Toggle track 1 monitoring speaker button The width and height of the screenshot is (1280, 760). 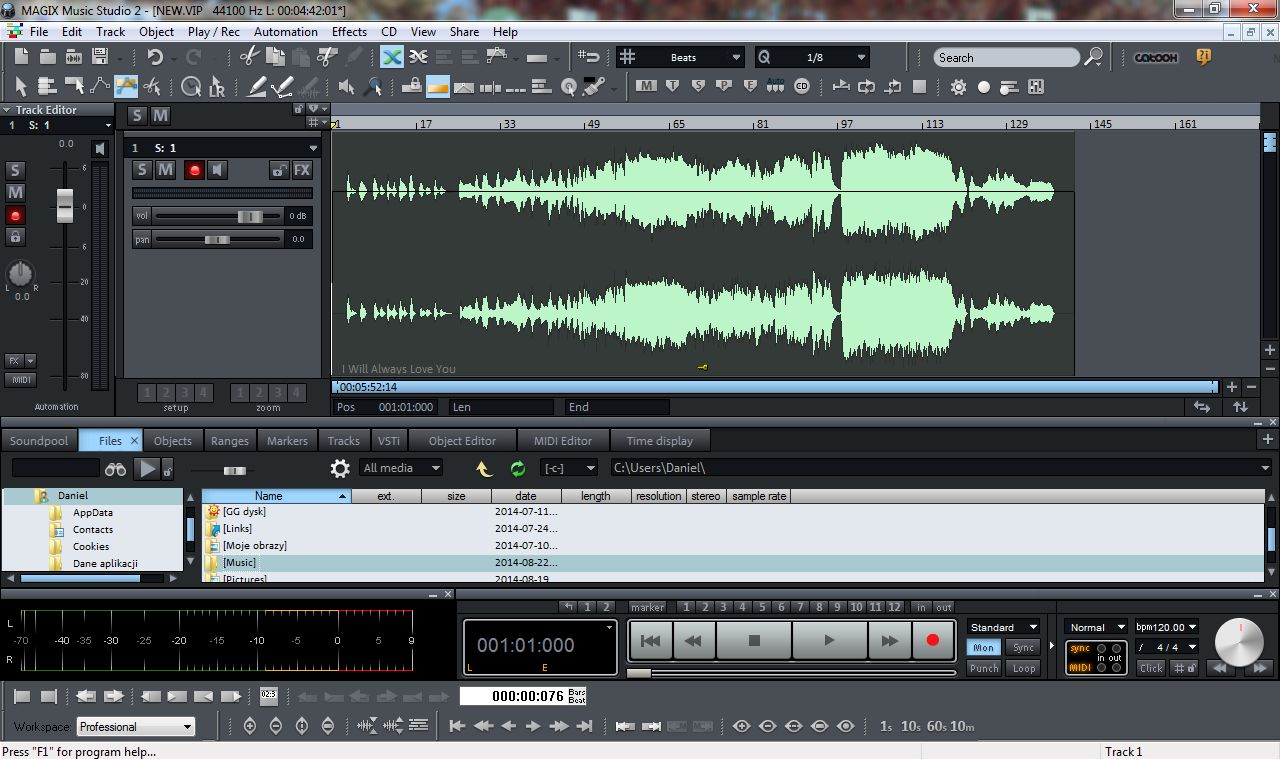click(218, 170)
